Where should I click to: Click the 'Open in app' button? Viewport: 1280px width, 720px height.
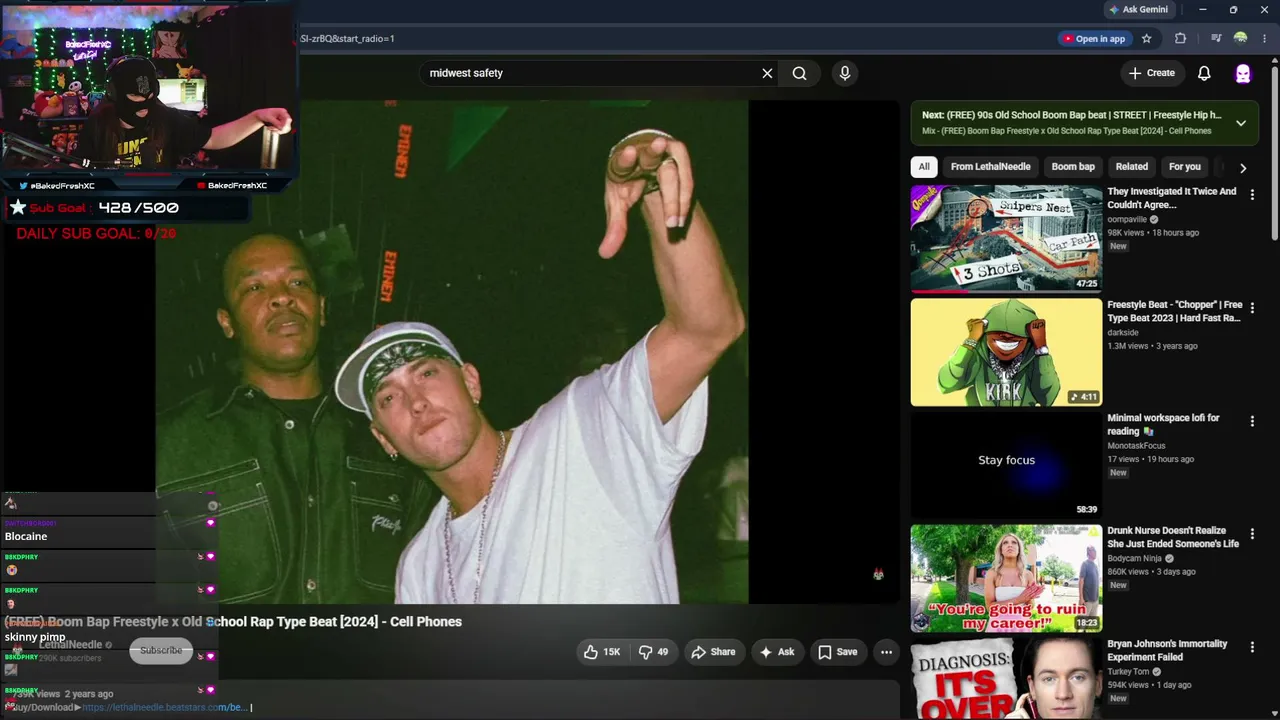pyautogui.click(x=1094, y=39)
